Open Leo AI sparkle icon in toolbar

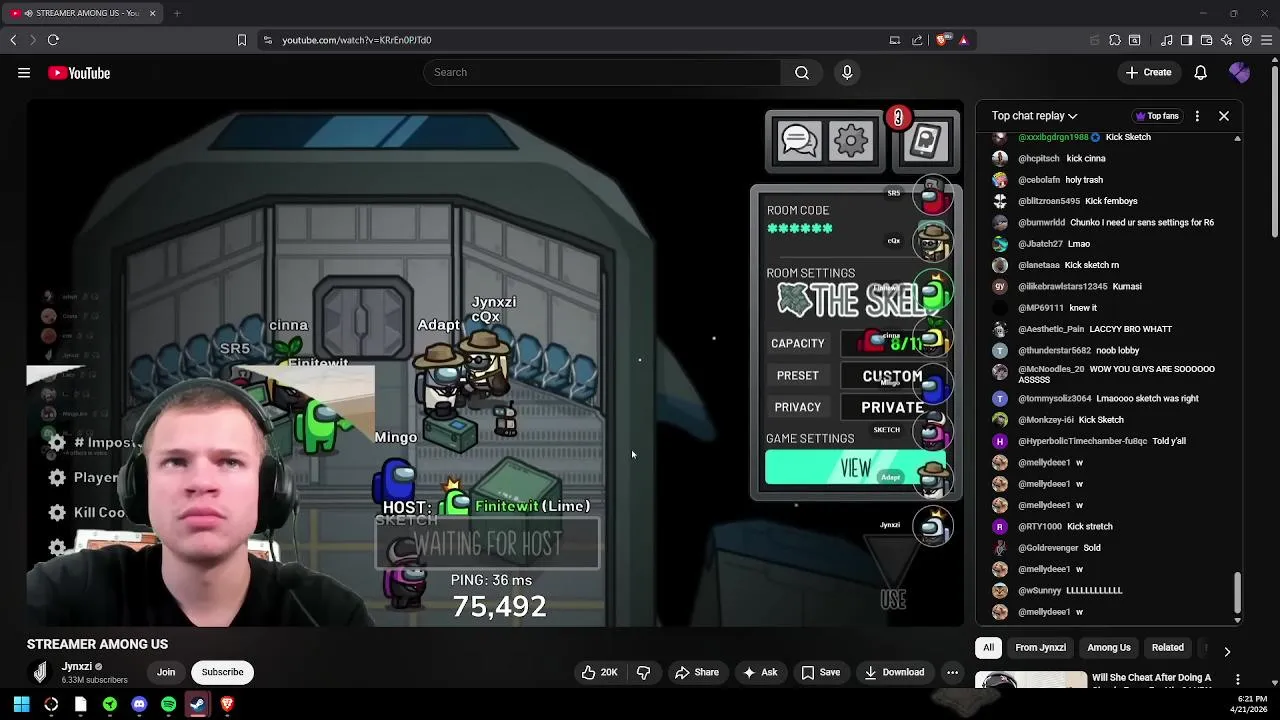pyautogui.click(x=1227, y=40)
